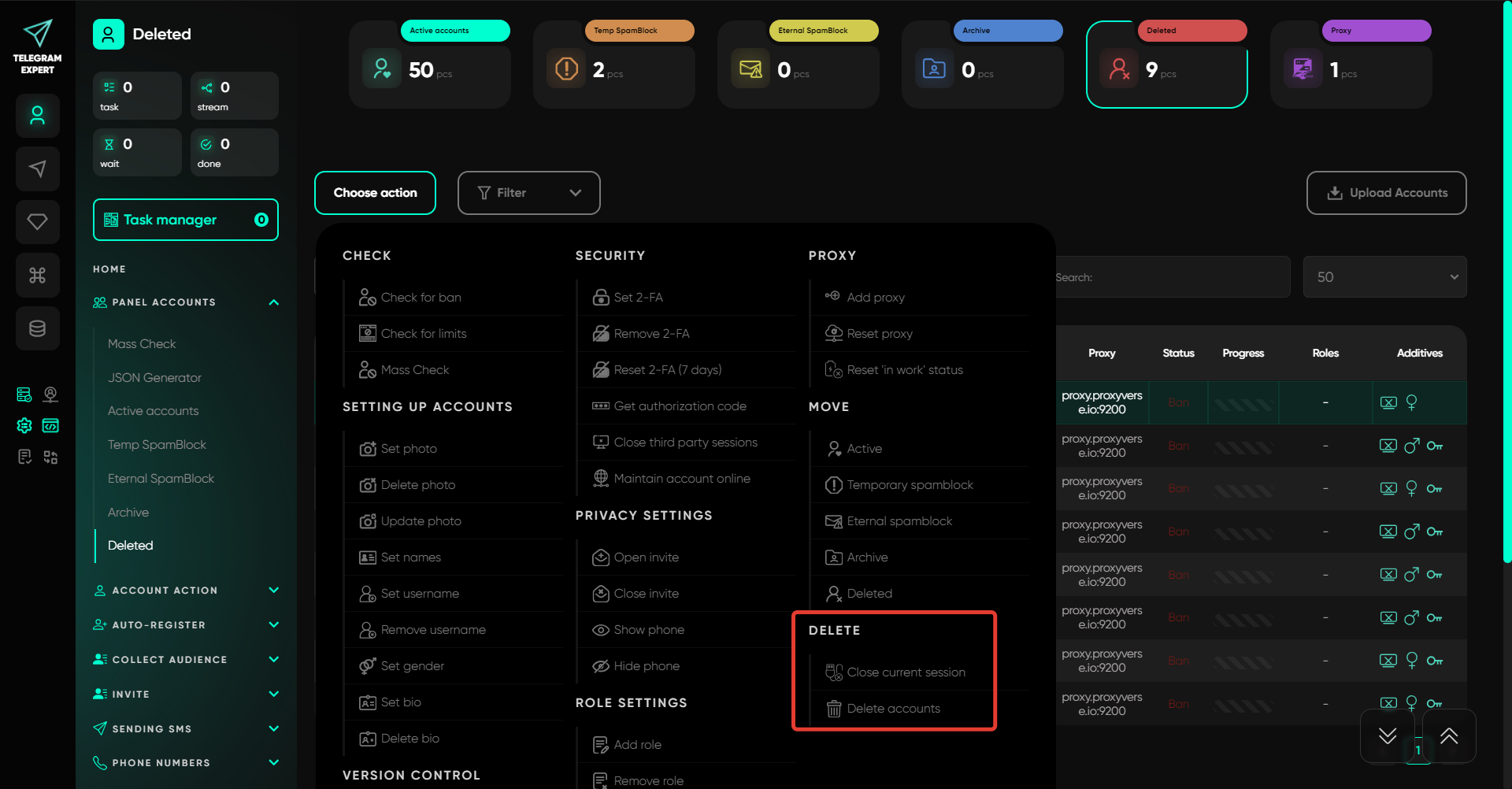The height and width of the screenshot is (789, 1512).
Task: Click the progress bar in first table row
Action: point(1243,404)
